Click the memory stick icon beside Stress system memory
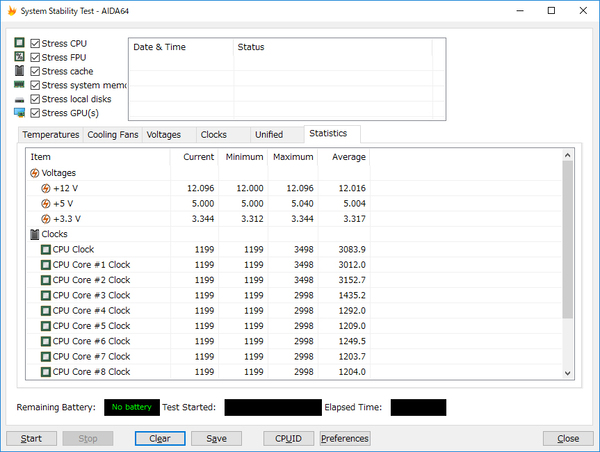The height and width of the screenshot is (452, 600). (20, 84)
